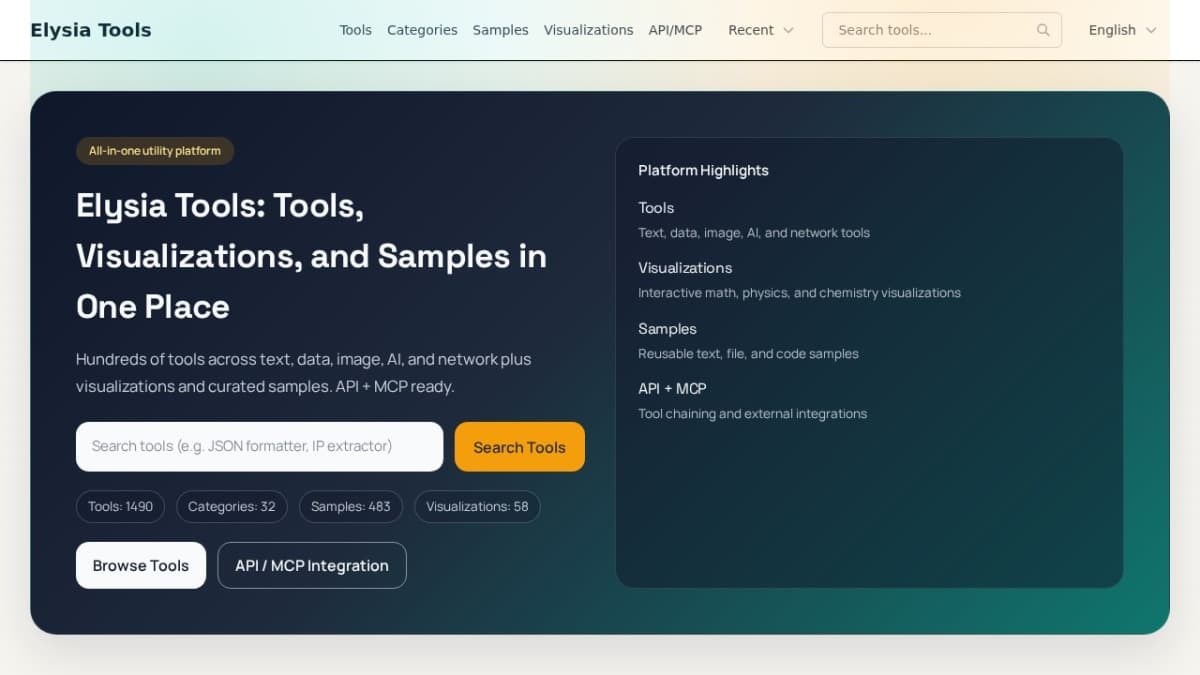Select API/MCP in the navigation bar

[x=675, y=30]
